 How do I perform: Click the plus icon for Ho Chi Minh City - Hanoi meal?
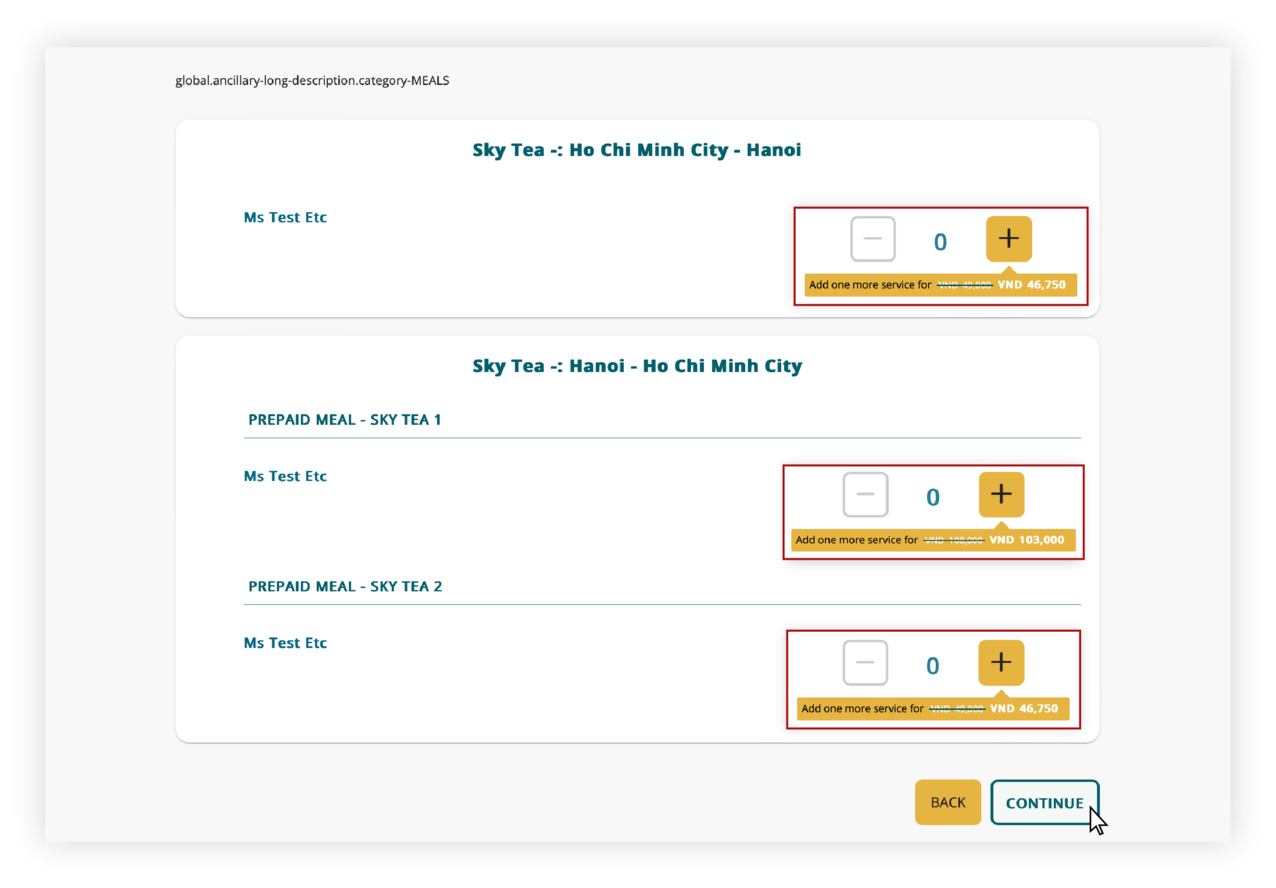click(1008, 239)
